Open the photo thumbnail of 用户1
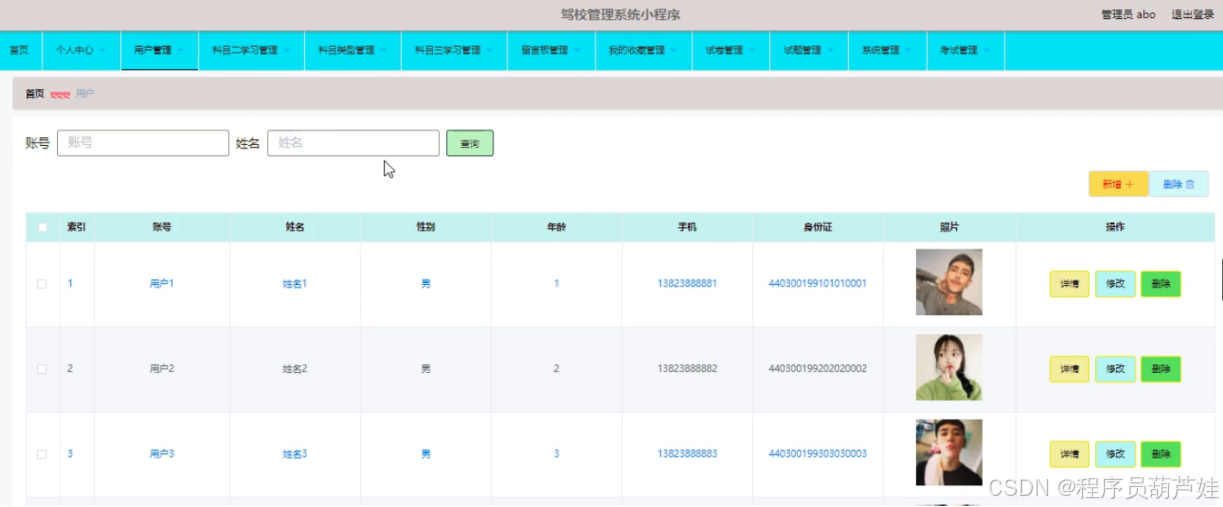Screen dimensions: 1223x507 (x=949, y=282)
